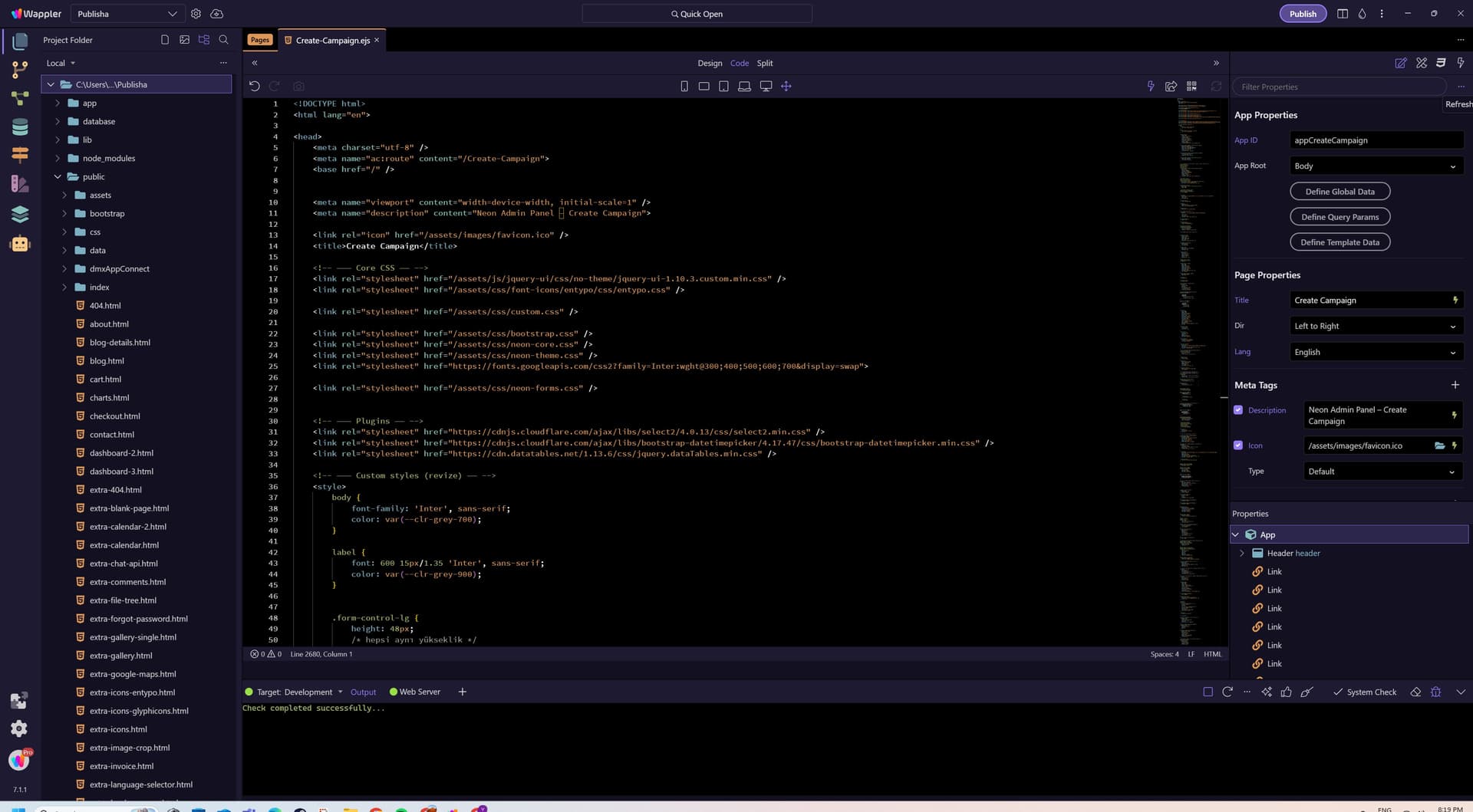
Task: Toggle the Description meta tag checkbox
Action: [x=1238, y=410]
